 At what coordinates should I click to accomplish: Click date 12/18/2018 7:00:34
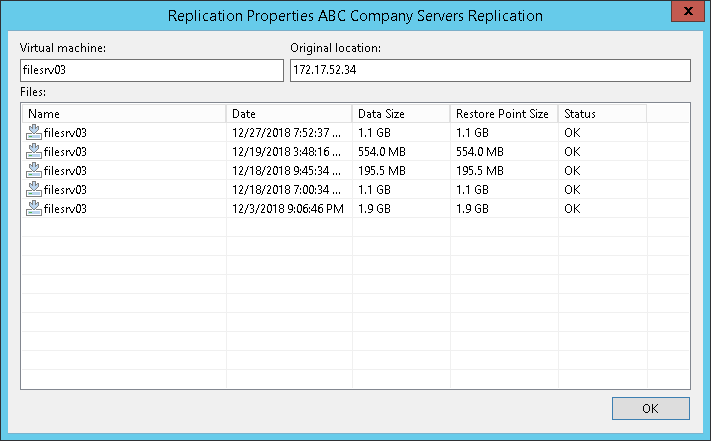tap(286, 190)
